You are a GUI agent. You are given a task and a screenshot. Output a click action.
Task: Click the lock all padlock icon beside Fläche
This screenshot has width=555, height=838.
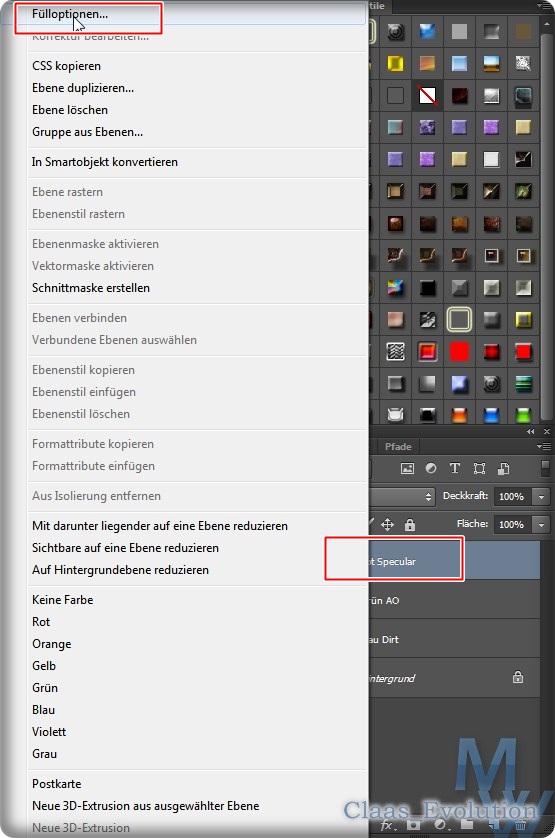click(x=410, y=525)
